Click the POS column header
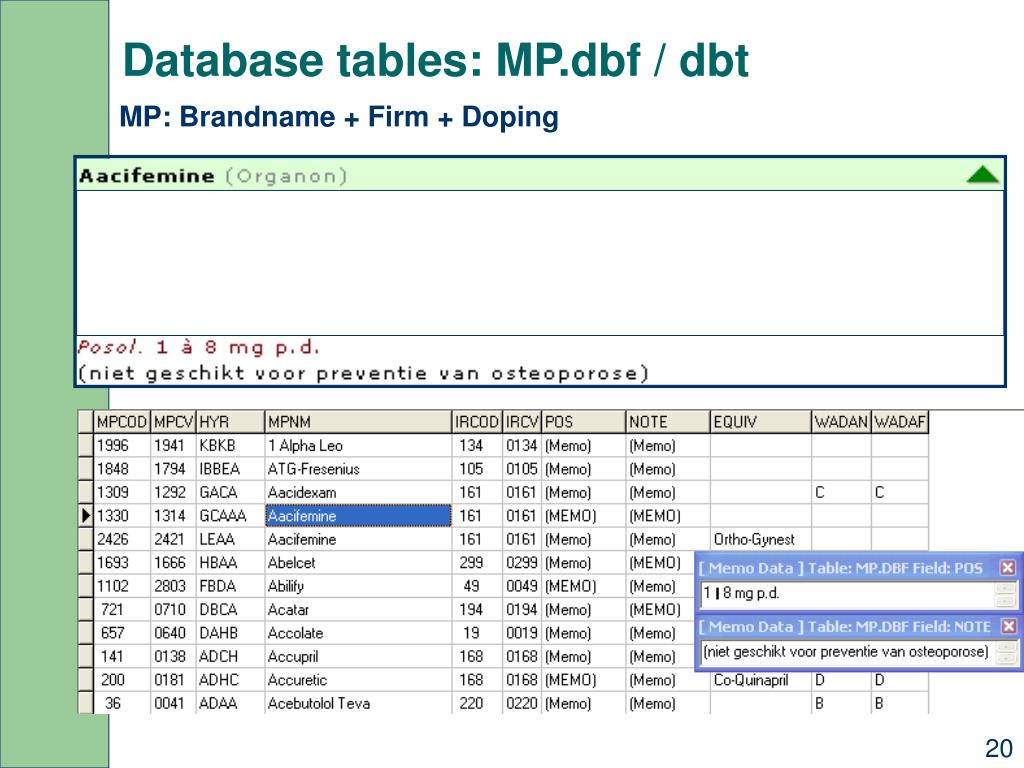 [584, 422]
